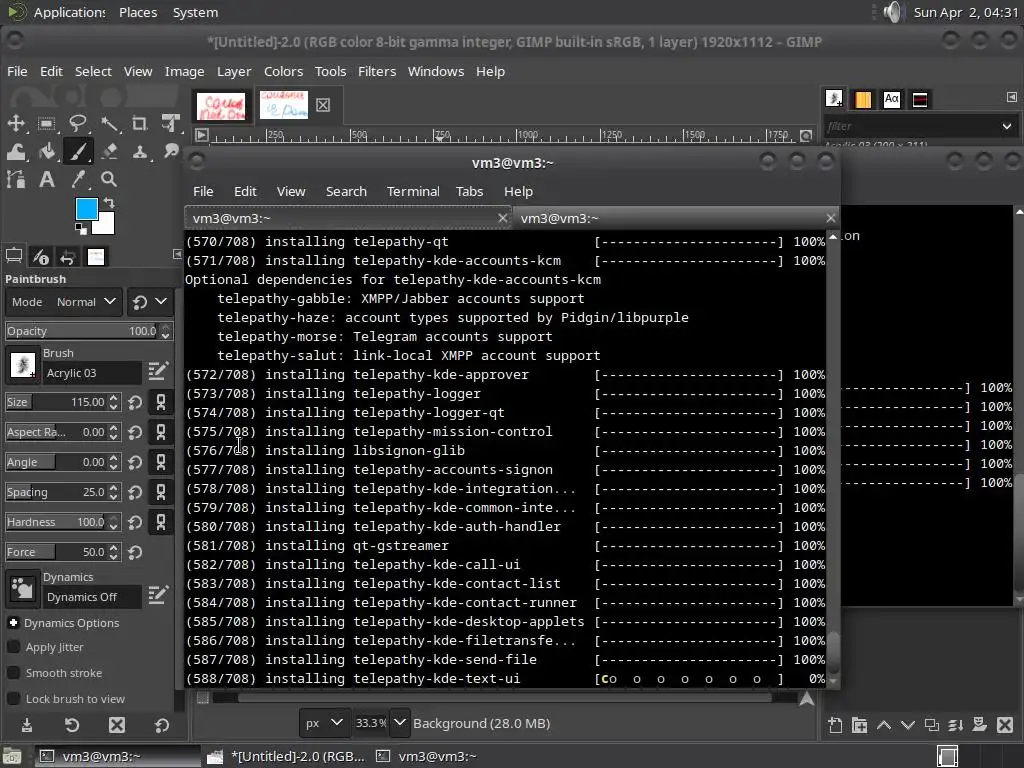Select the Color Picker tool
The image size is (1024, 768).
pos(78,179)
